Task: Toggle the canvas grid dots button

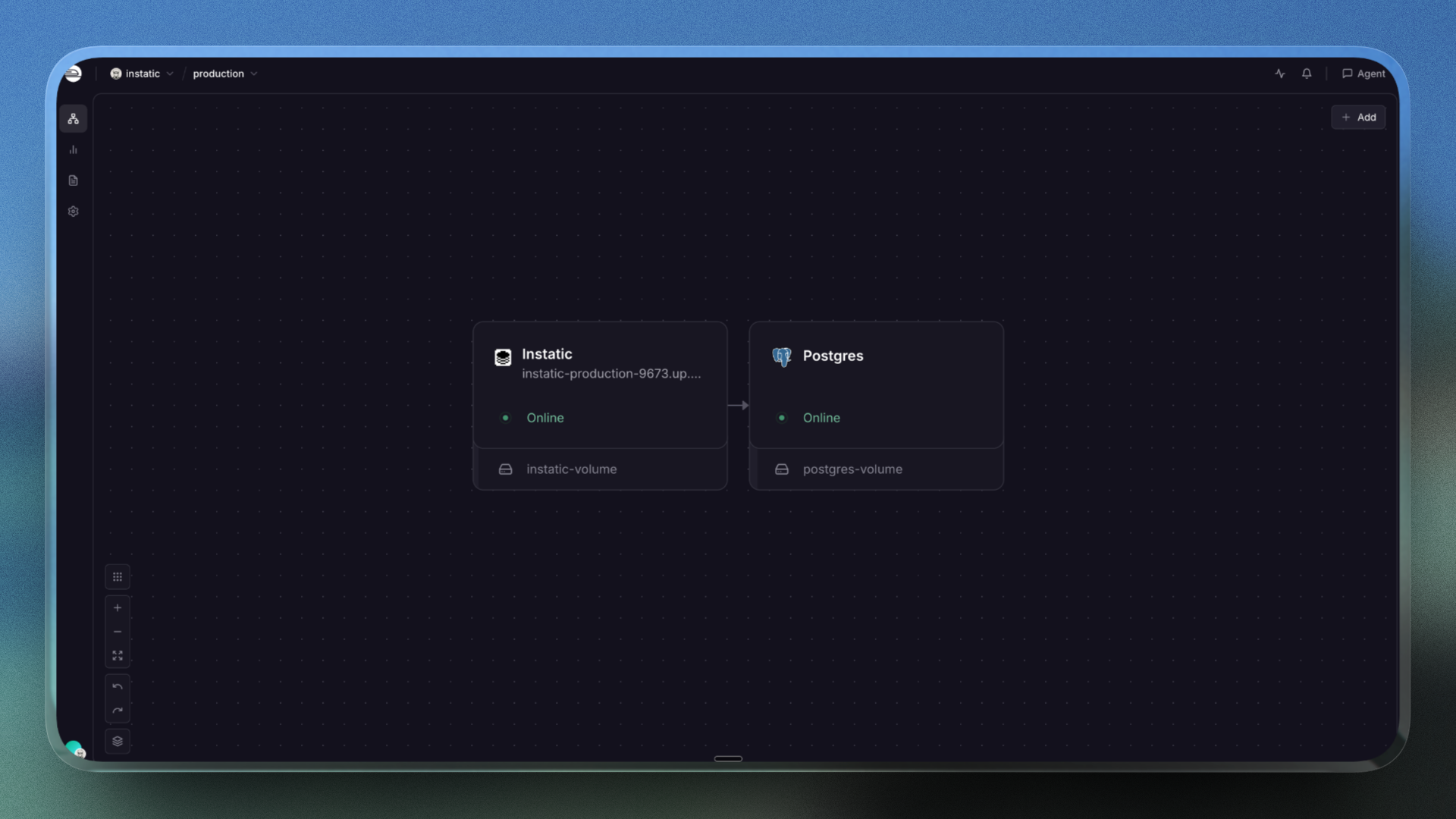Action: click(x=118, y=577)
